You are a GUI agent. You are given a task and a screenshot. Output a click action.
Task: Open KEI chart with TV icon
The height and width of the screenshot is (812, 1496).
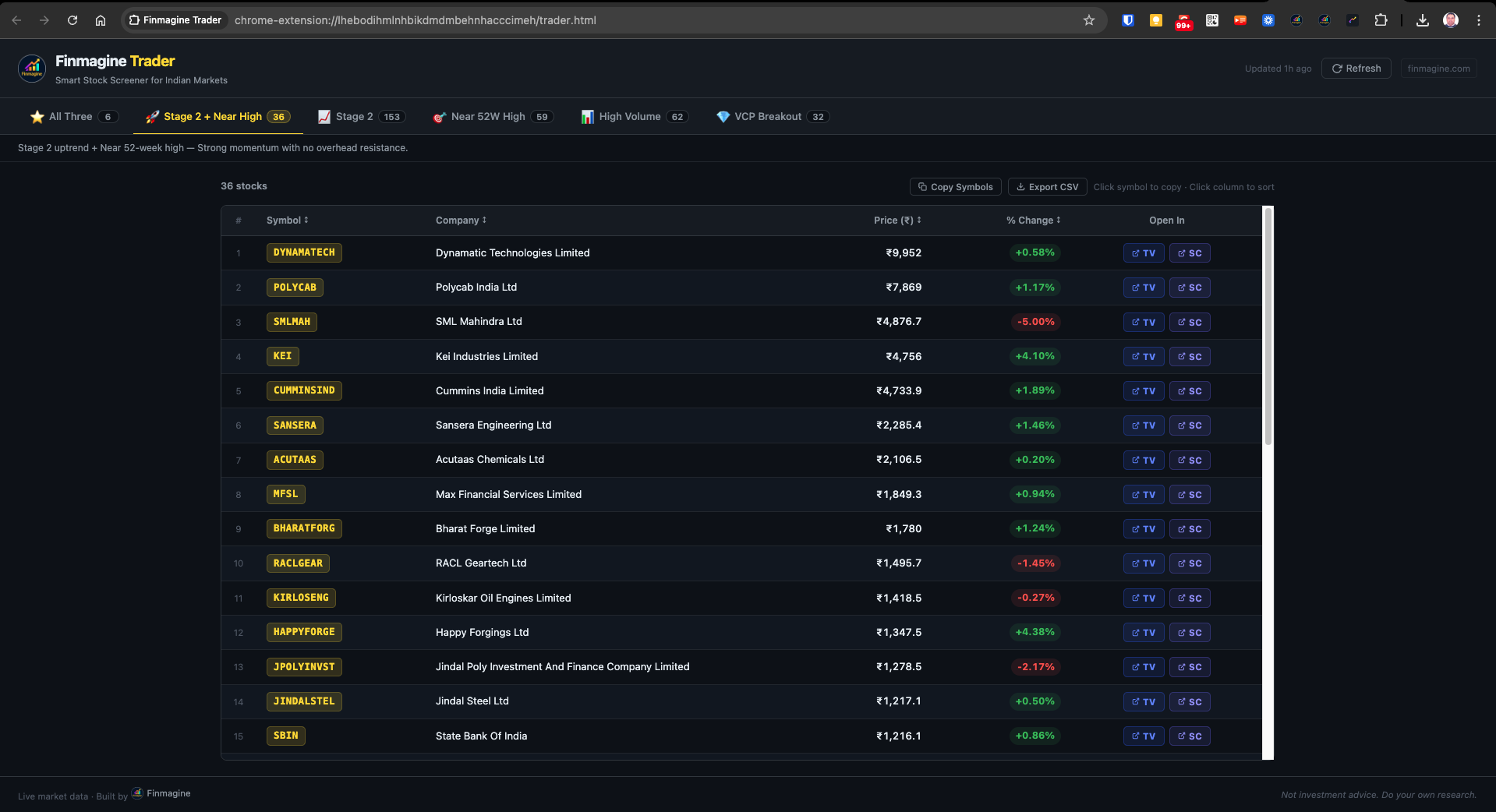pyautogui.click(x=1144, y=357)
